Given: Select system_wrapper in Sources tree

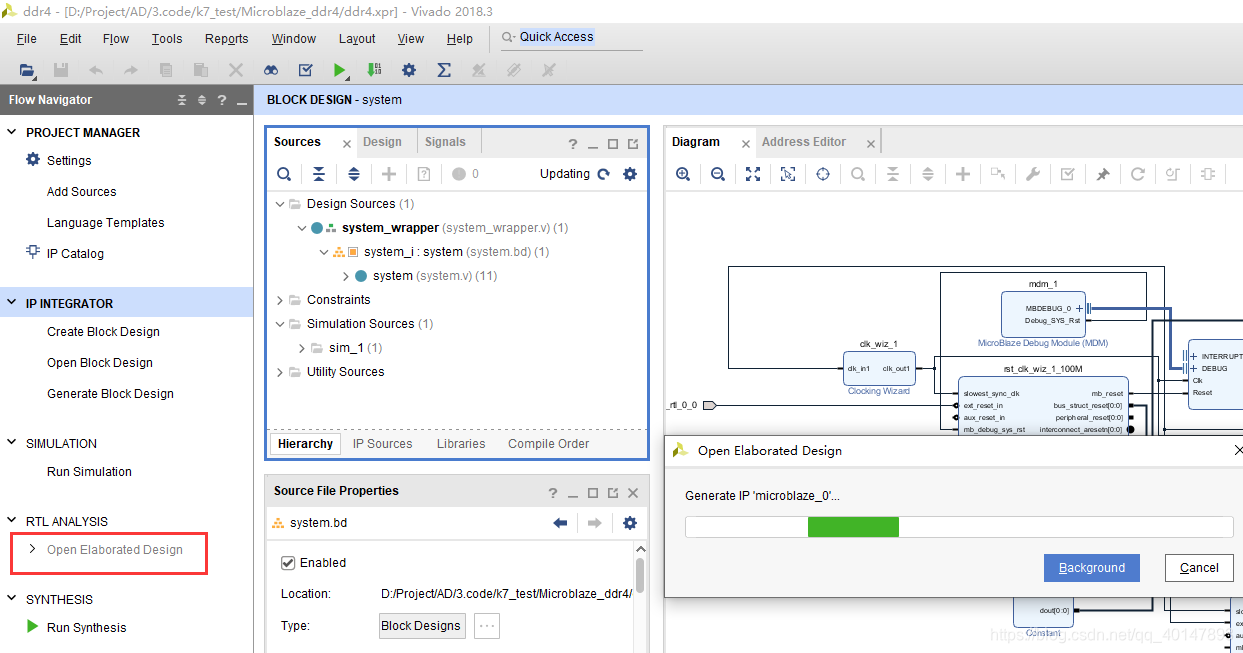Looking at the screenshot, I should pos(390,227).
